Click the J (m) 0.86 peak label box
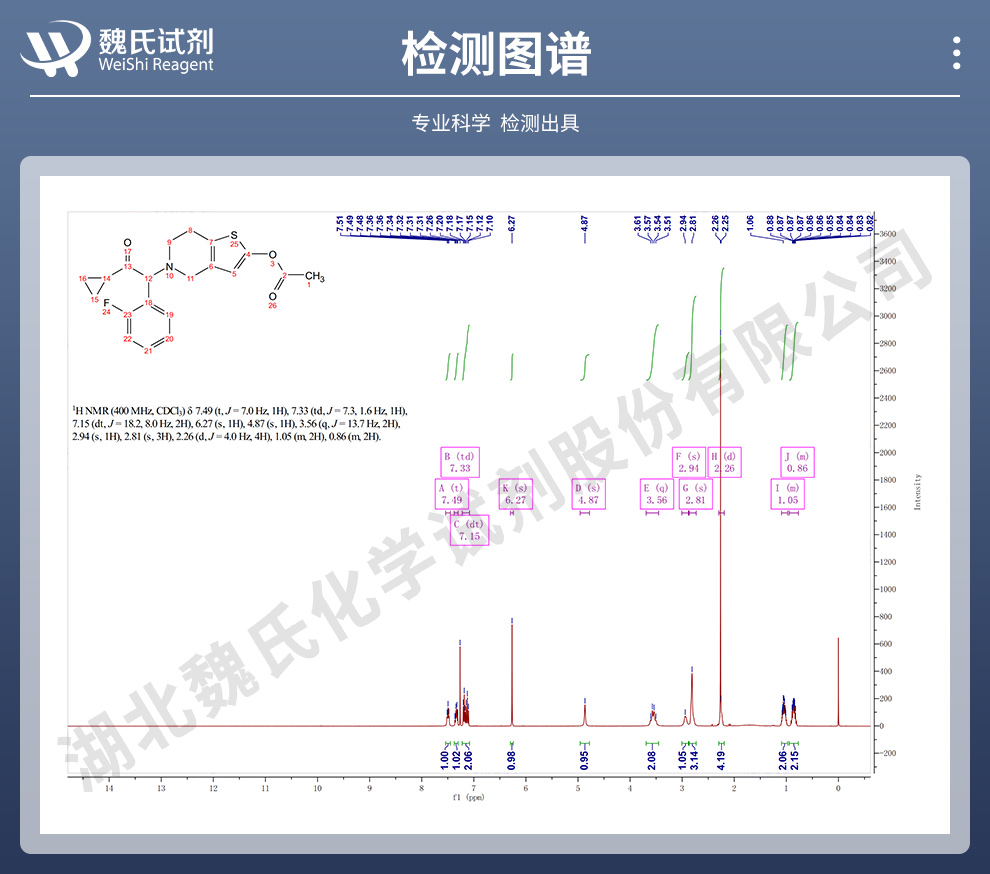 click(x=797, y=462)
